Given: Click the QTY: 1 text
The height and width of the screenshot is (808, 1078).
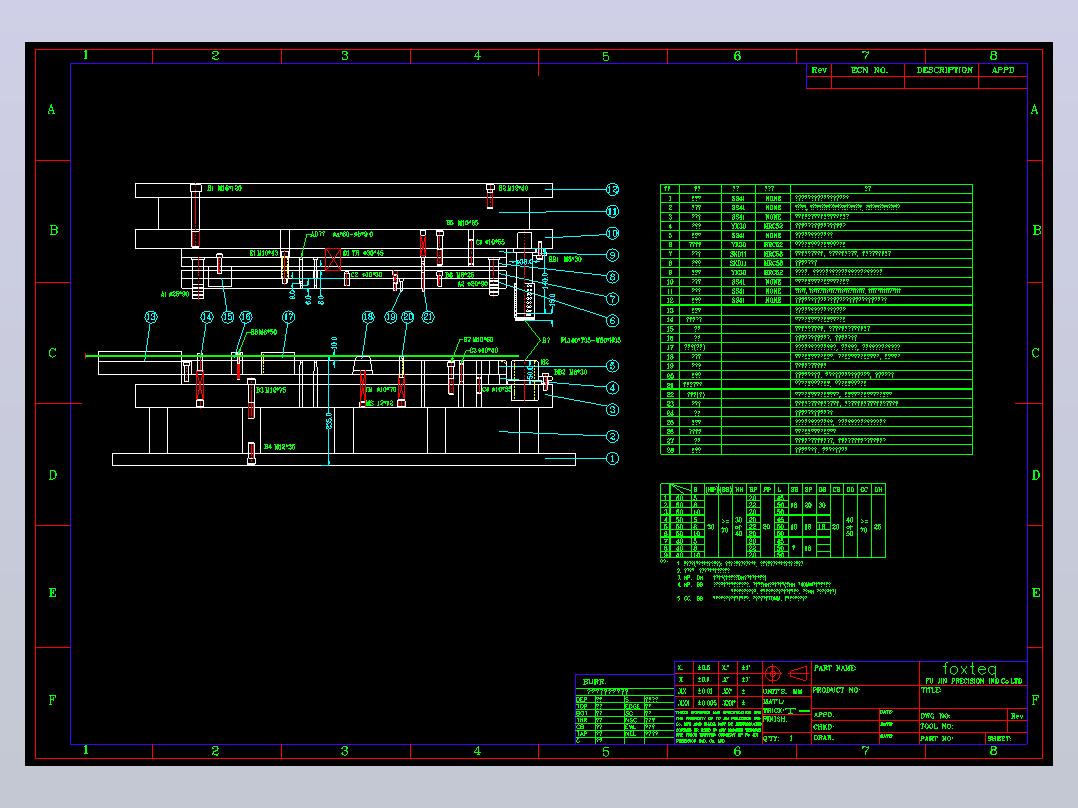Looking at the screenshot, I should tap(778, 739).
